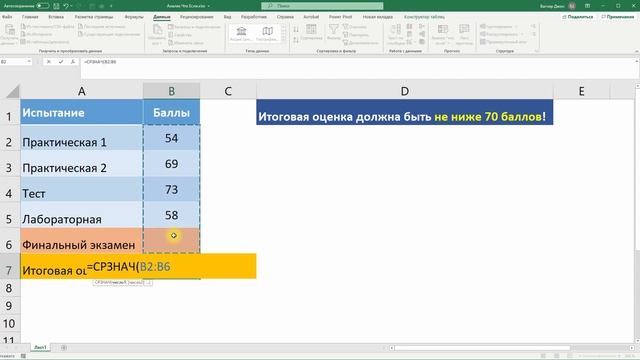Switch to the Формулы tab

[x=134, y=17]
